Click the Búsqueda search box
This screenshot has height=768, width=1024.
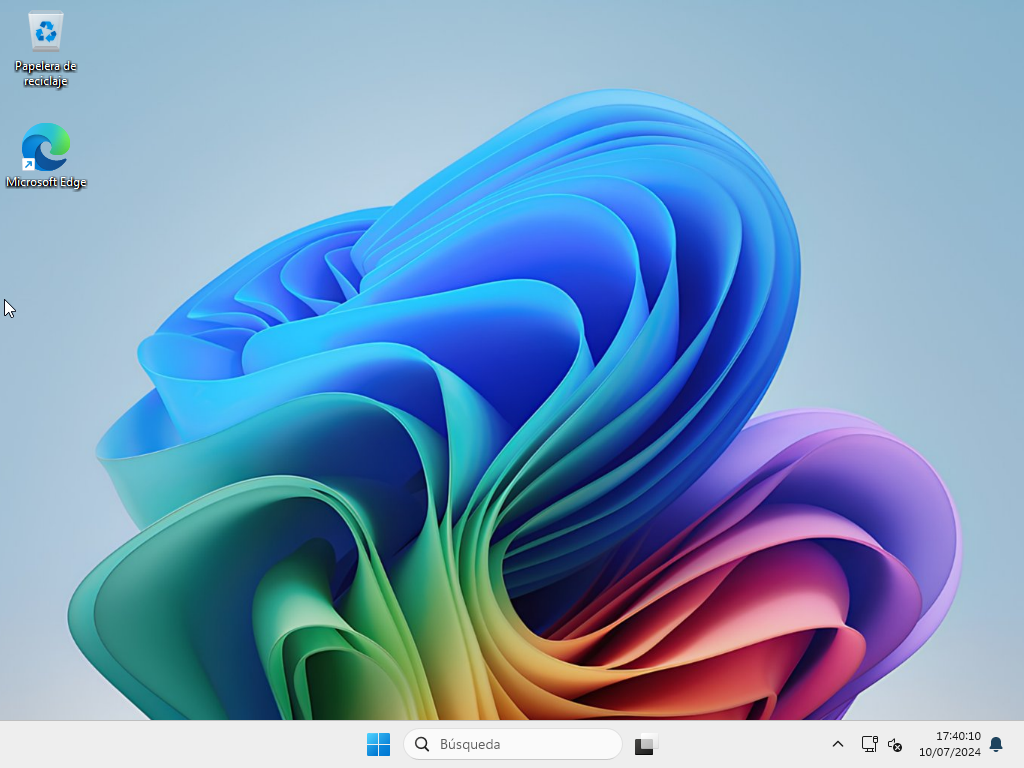tap(513, 744)
